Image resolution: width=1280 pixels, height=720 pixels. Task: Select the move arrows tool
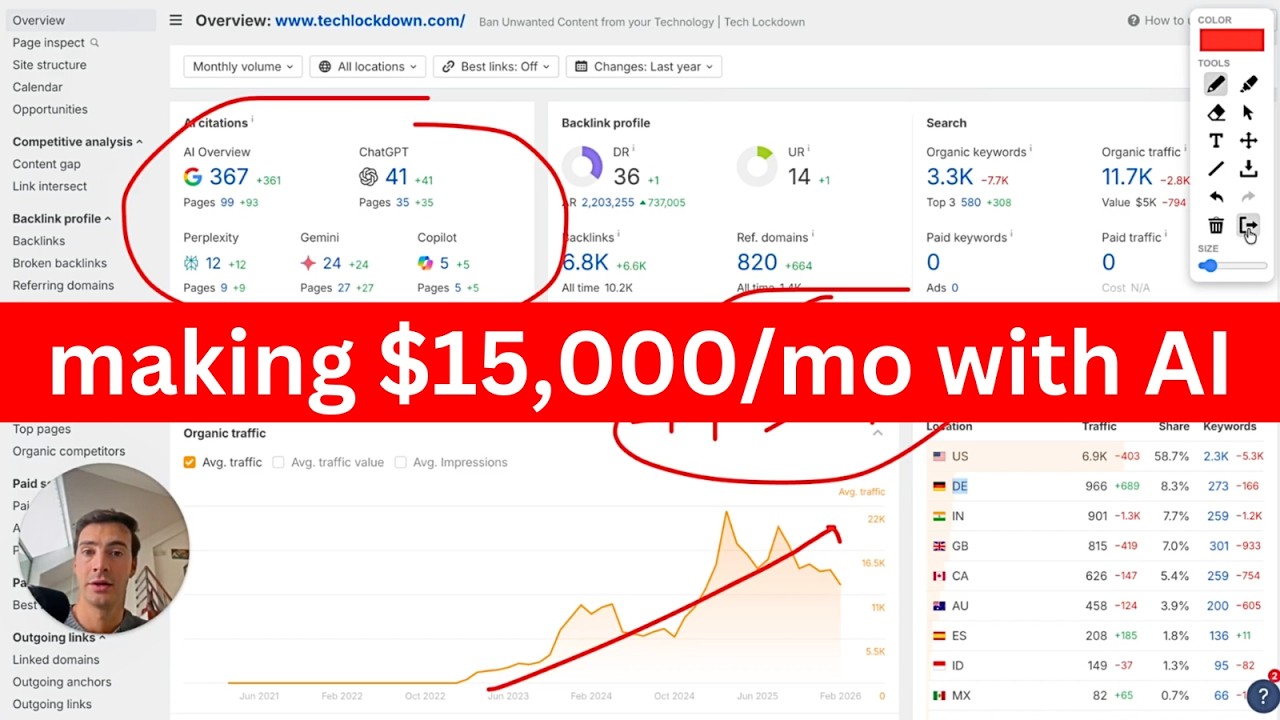[1249, 141]
